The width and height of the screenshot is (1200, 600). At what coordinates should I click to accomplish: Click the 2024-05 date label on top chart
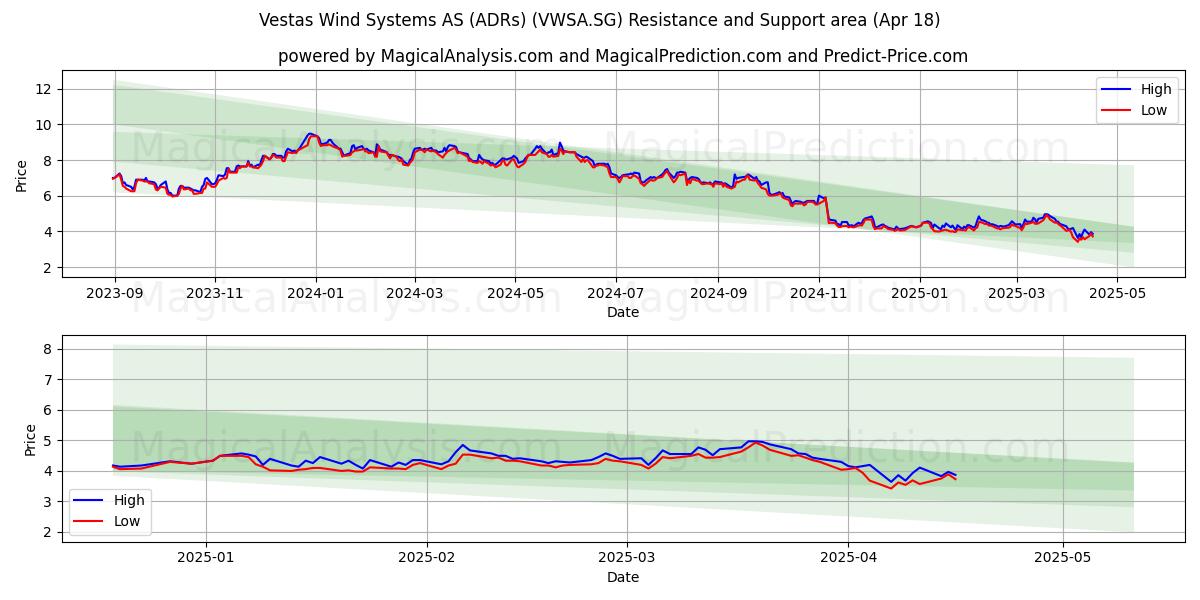(515, 294)
